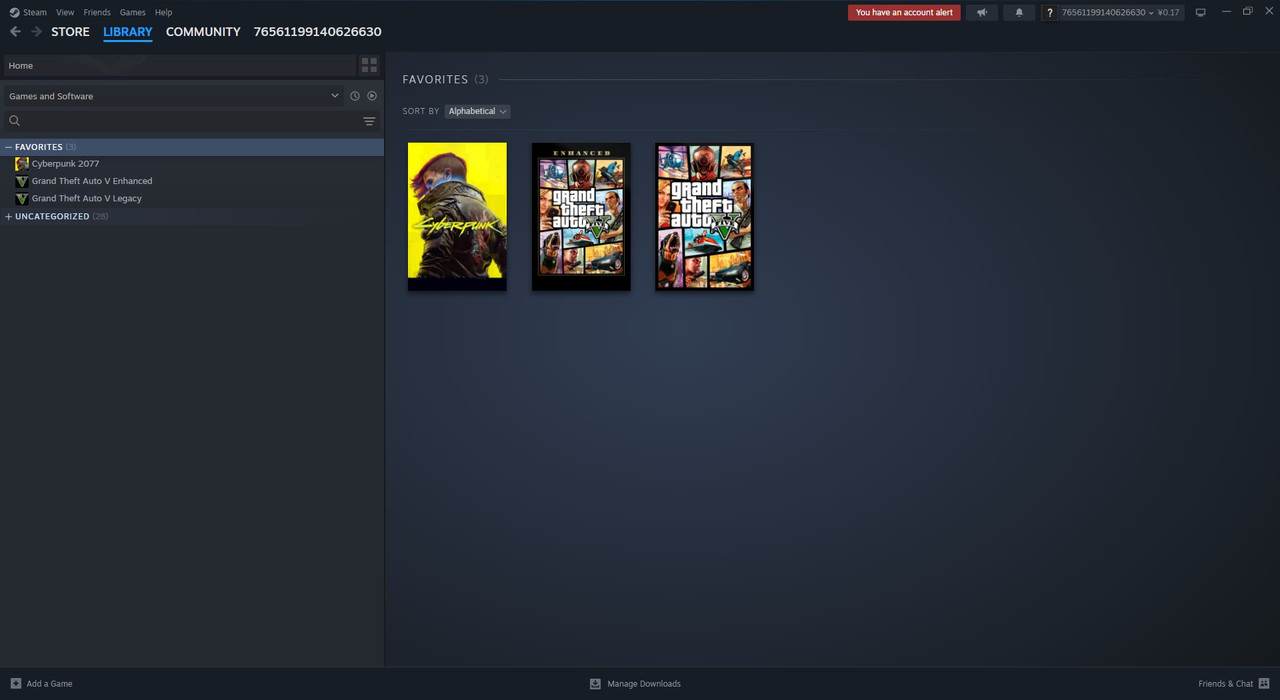Open the profile tab 76561199140626630
Screen dimensions: 1280x700
pos(317,32)
